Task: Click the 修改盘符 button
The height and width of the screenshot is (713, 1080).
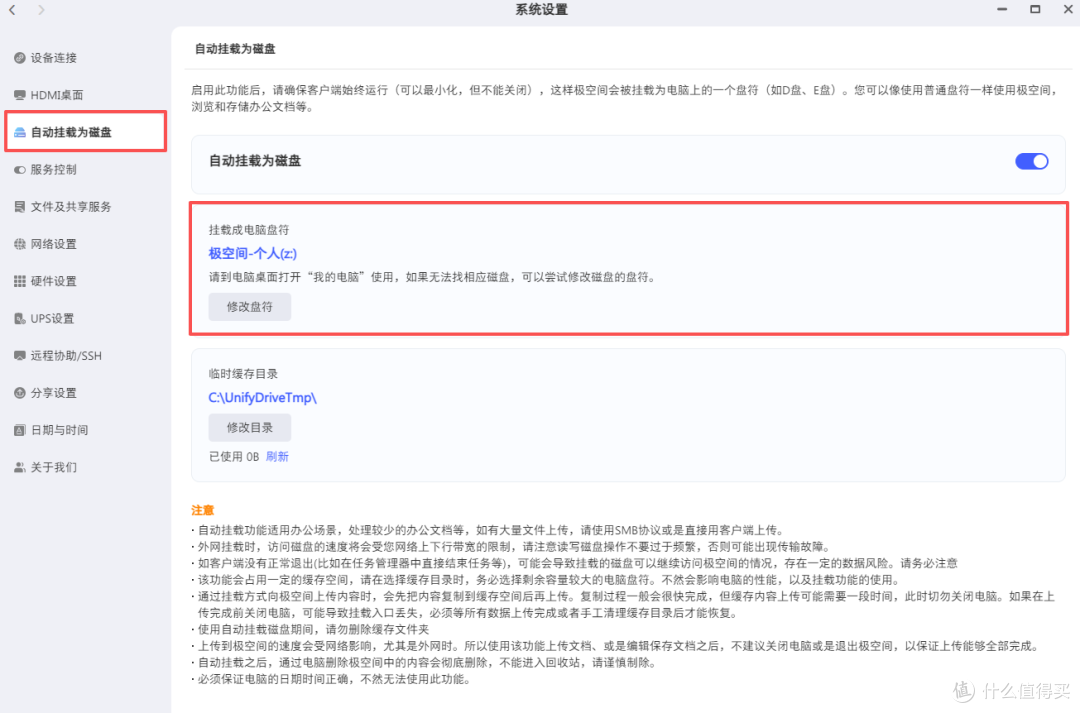Action: click(x=249, y=306)
